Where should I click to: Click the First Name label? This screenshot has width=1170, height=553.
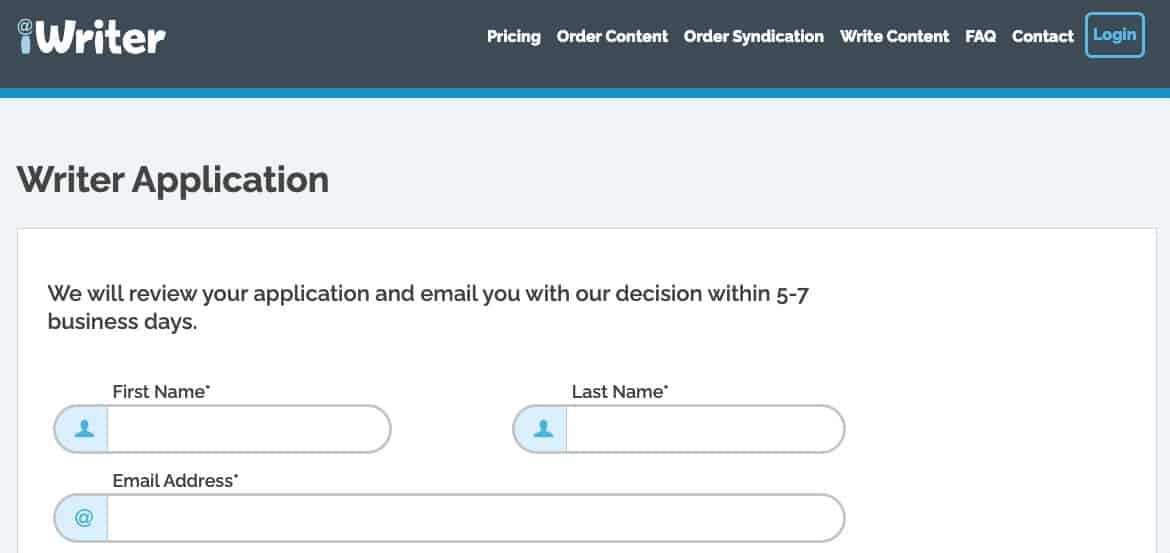161,392
